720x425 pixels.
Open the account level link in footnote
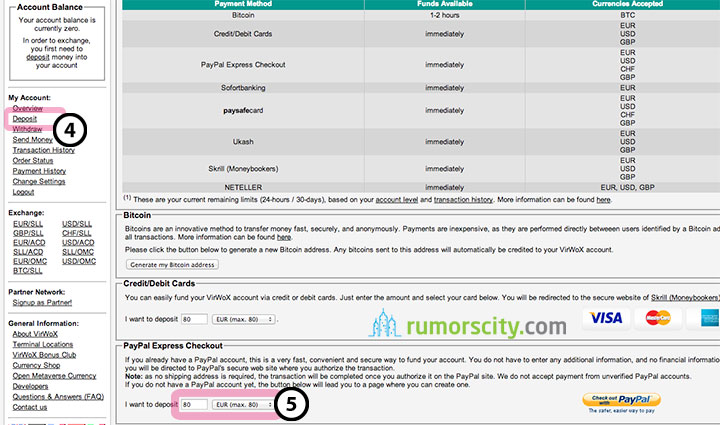coord(397,200)
